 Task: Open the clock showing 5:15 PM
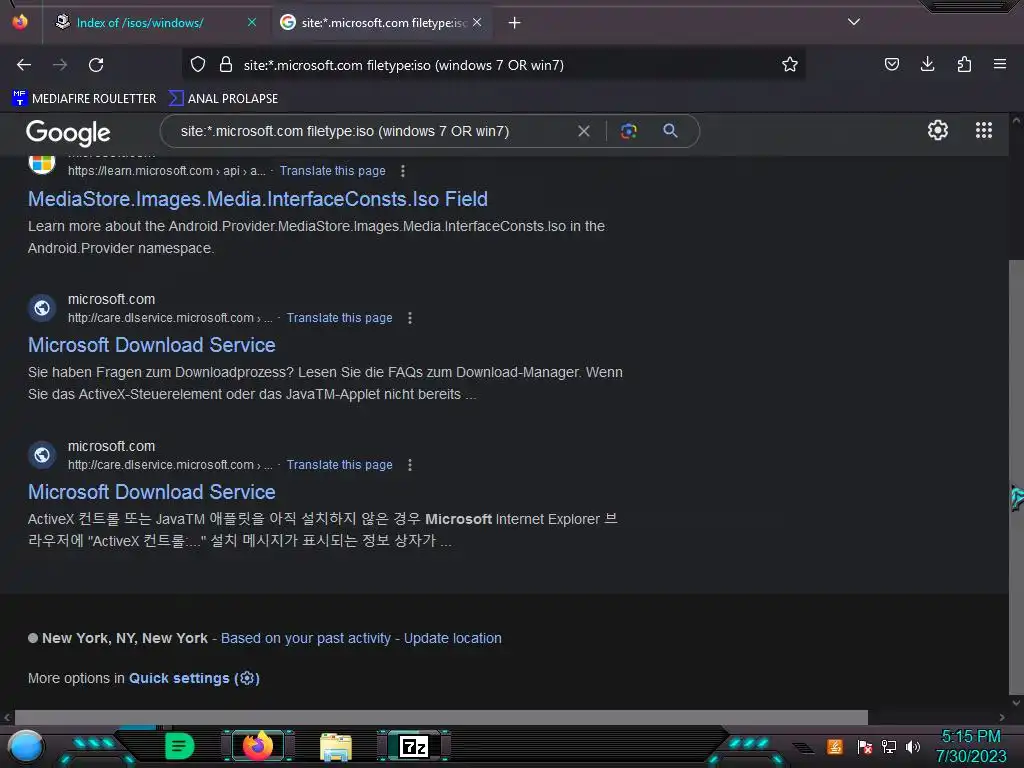tap(970, 746)
